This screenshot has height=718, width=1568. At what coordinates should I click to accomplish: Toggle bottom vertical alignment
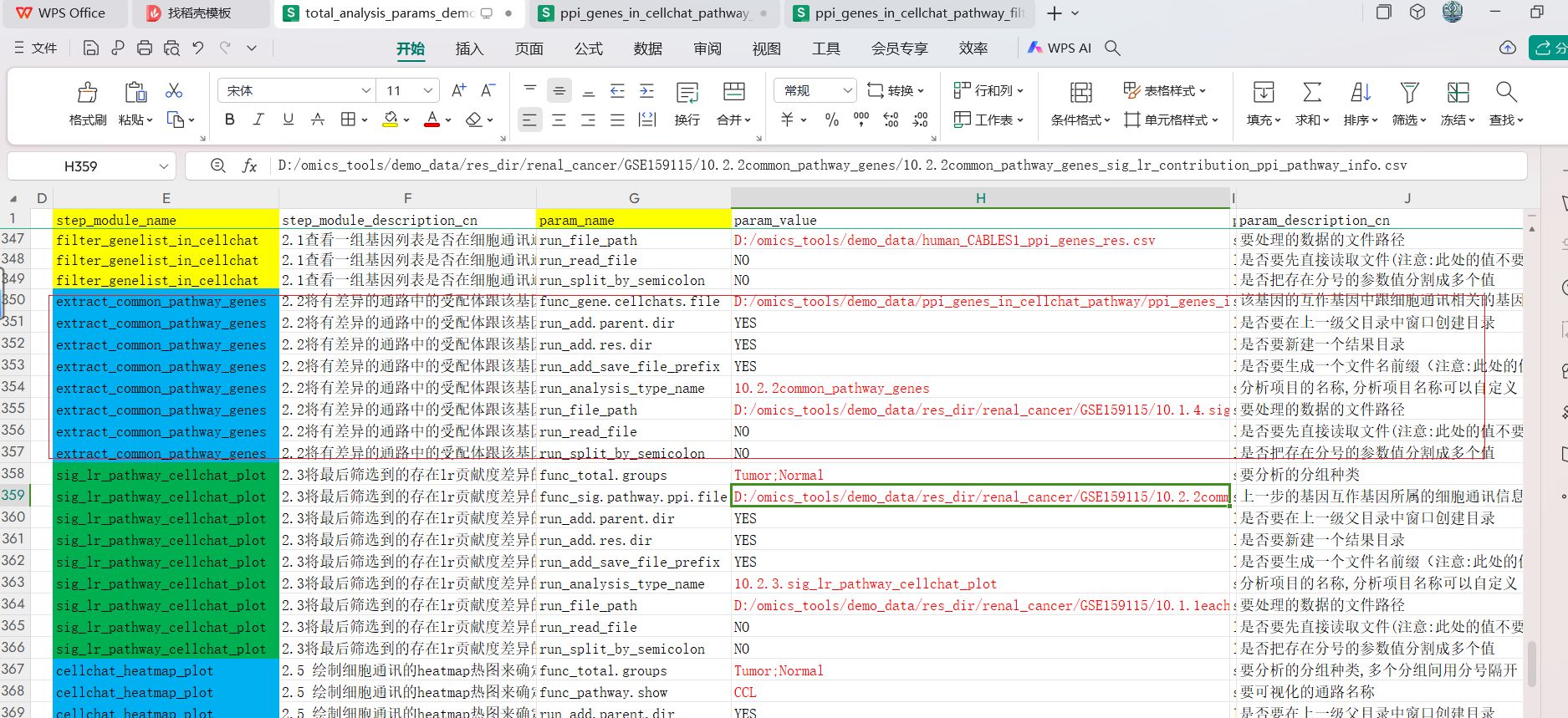(x=588, y=90)
